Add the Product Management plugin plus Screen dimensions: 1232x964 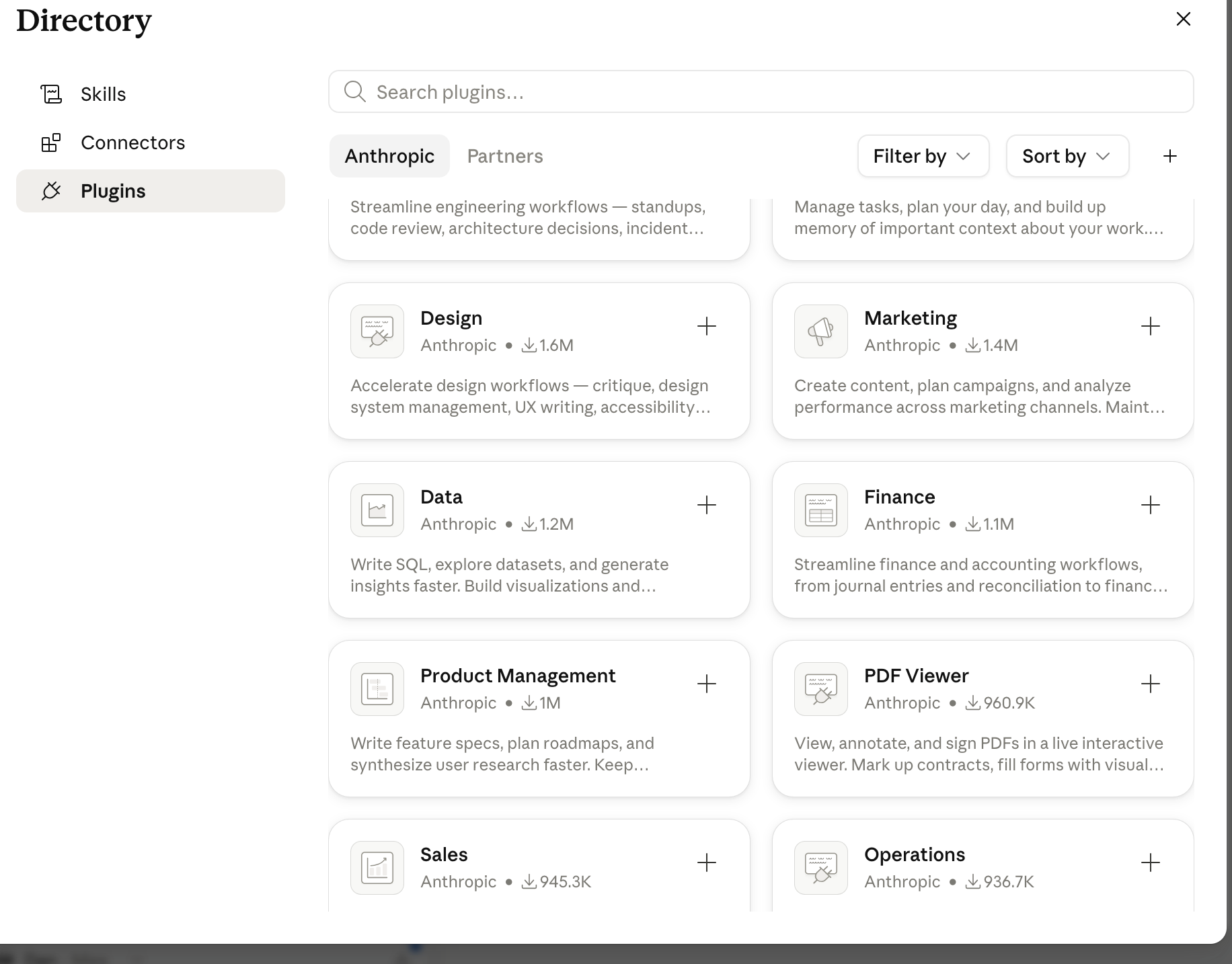[x=707, y=684]
